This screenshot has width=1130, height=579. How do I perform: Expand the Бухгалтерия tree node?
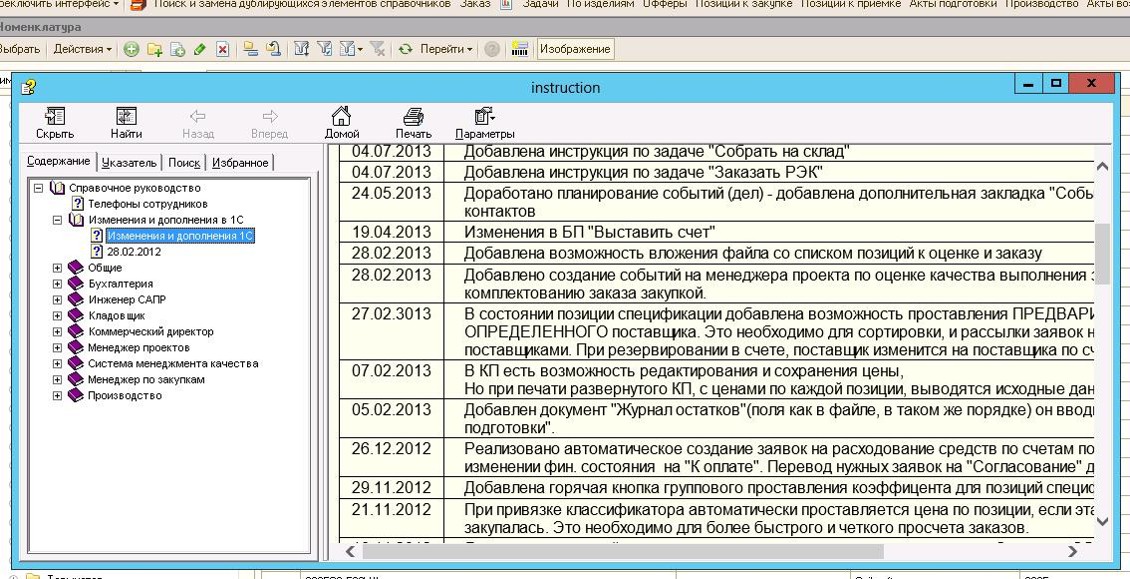[58, 283]
